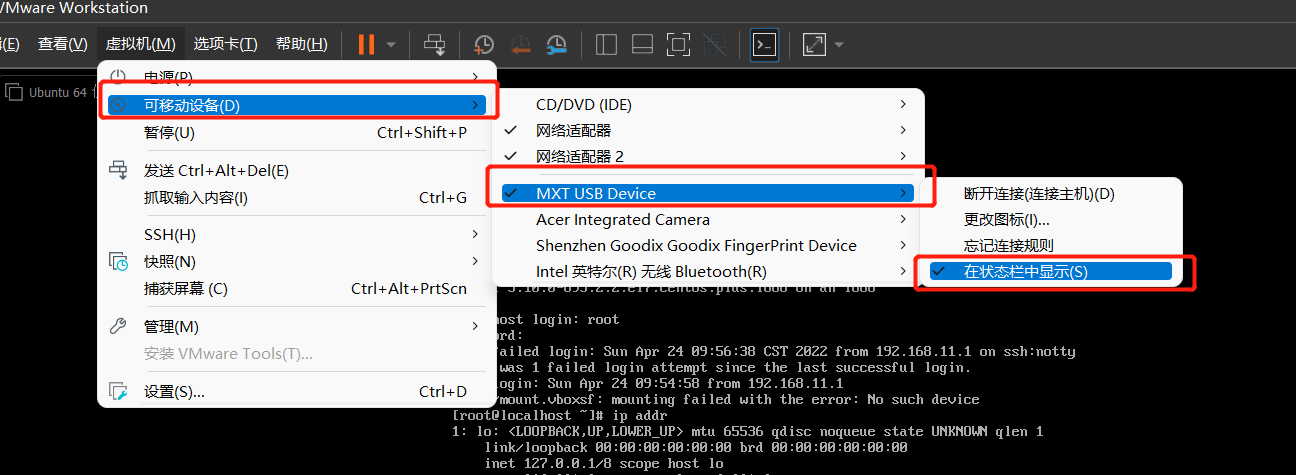Viewport: 1296px width, 475px height.
Task: Click the chevron on CD/DVD (IDE) row
Action: [903, 105]
